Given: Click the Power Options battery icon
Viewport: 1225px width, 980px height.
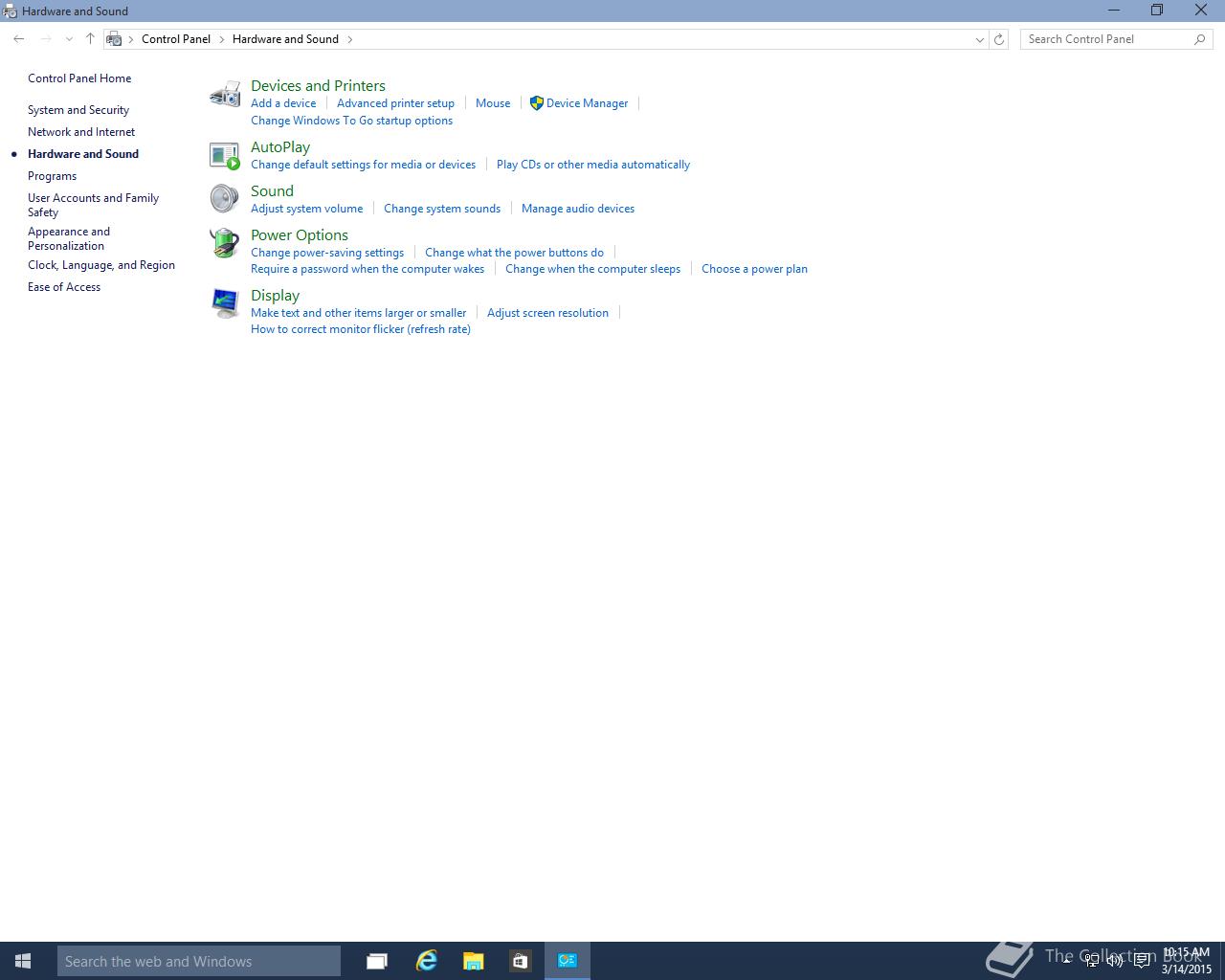Looking at the screenshot, I should coord(225,243).
